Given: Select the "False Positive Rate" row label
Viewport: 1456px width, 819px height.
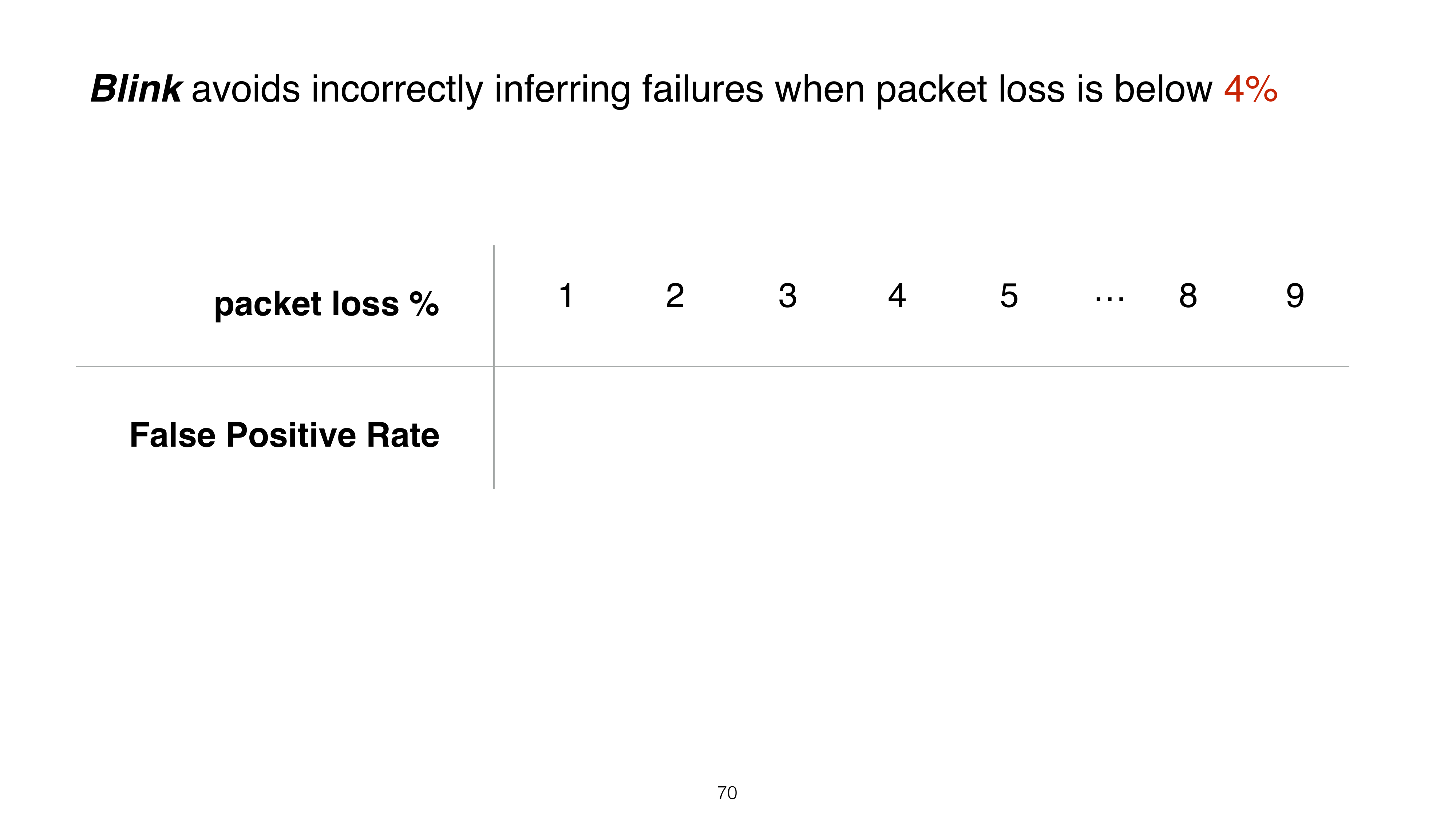Looking at the screenshot, I should click(x=284, y=435).
